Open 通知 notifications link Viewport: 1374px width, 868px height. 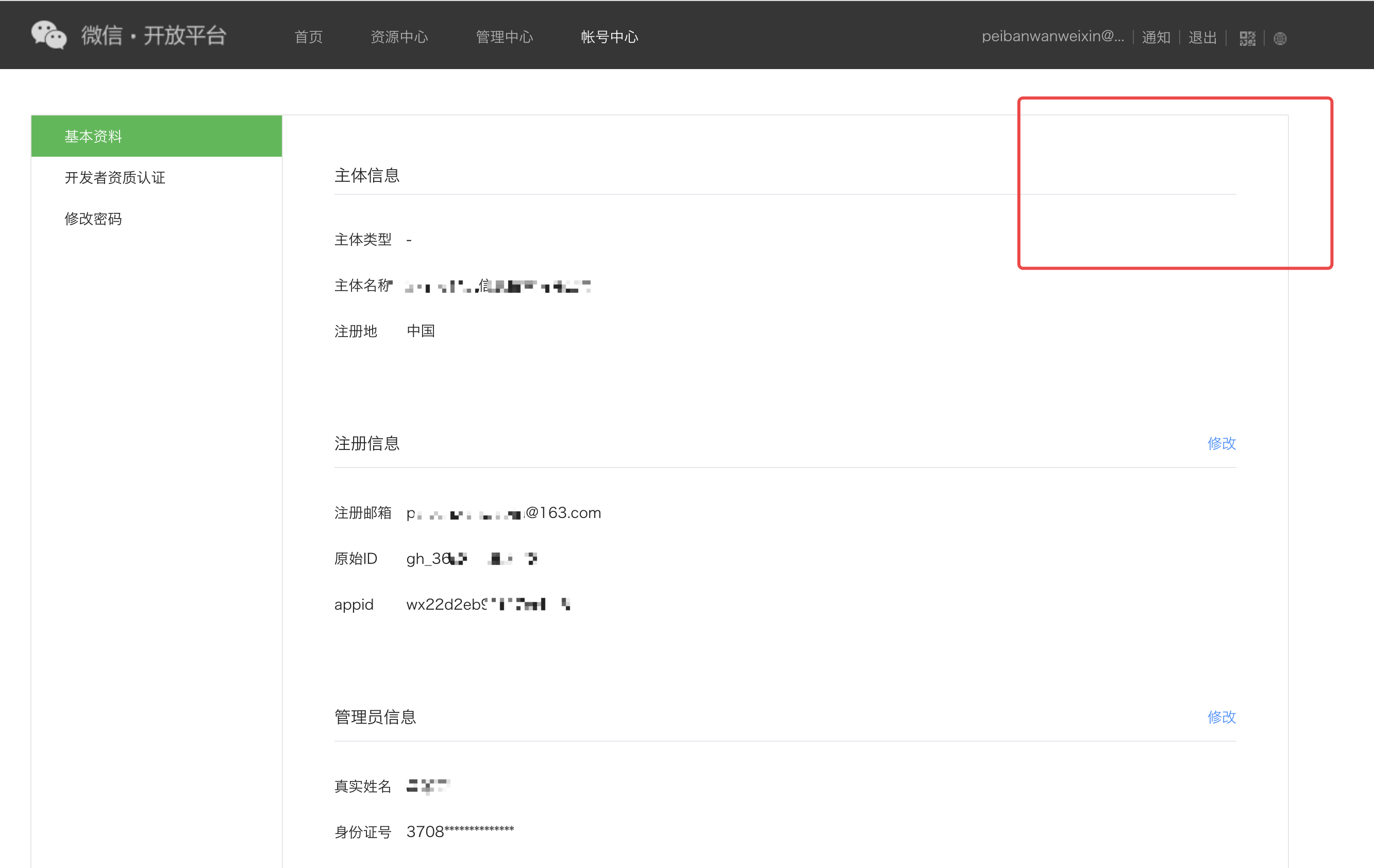coord(1156,37)
